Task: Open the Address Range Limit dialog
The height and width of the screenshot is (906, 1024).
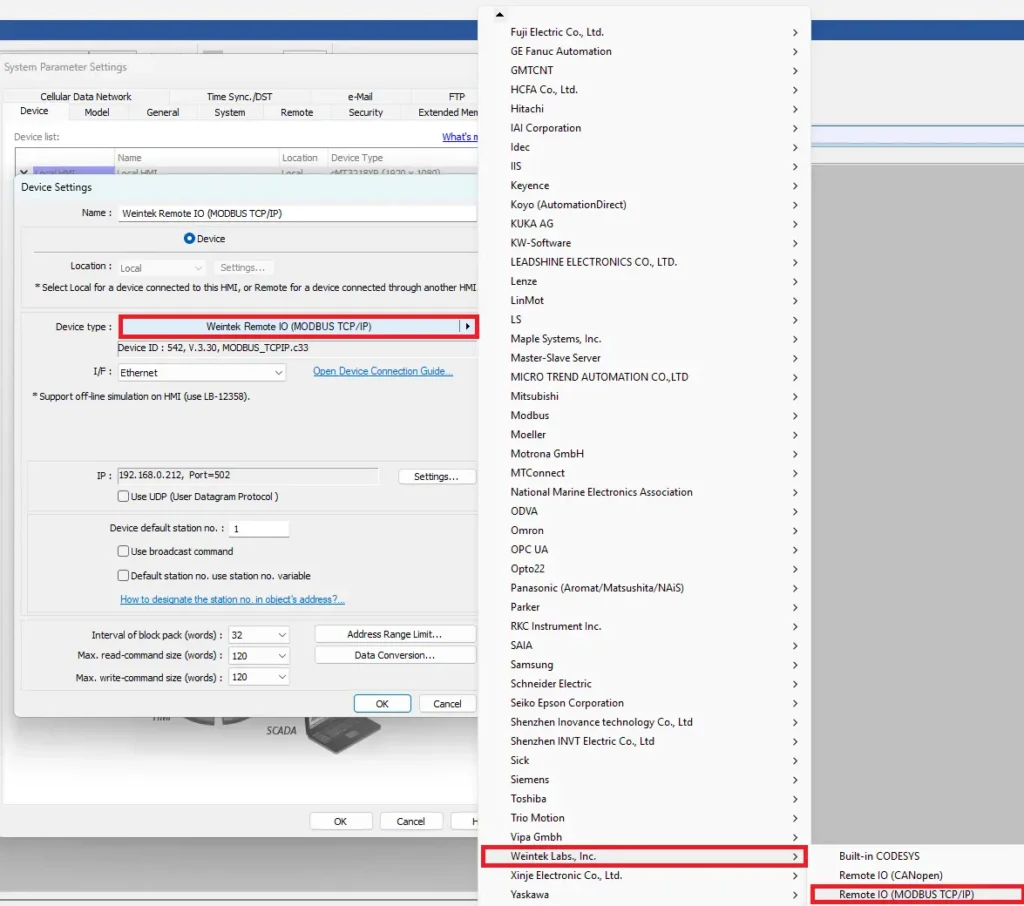Action: tap(394, 634)
